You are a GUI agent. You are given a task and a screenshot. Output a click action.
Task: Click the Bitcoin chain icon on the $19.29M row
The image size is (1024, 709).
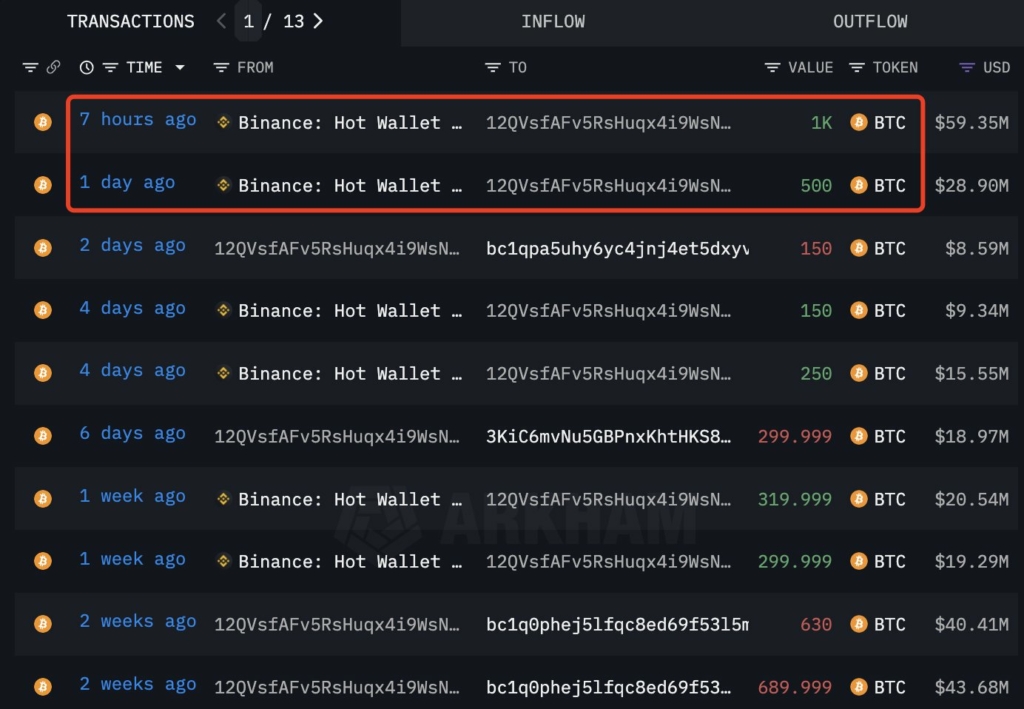pyautogui.click(x=43, y=561)
